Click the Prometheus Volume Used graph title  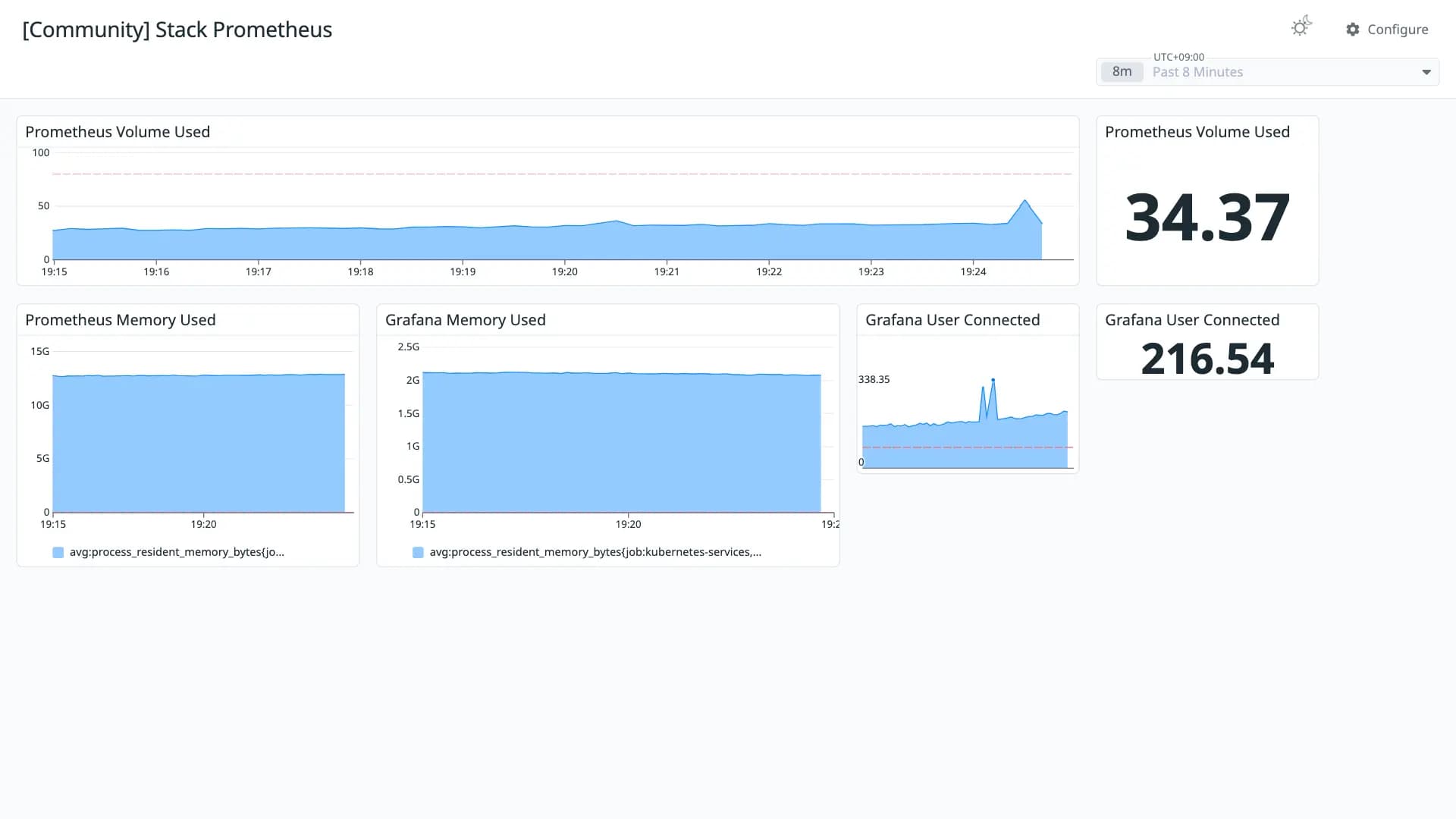[118, 132]
